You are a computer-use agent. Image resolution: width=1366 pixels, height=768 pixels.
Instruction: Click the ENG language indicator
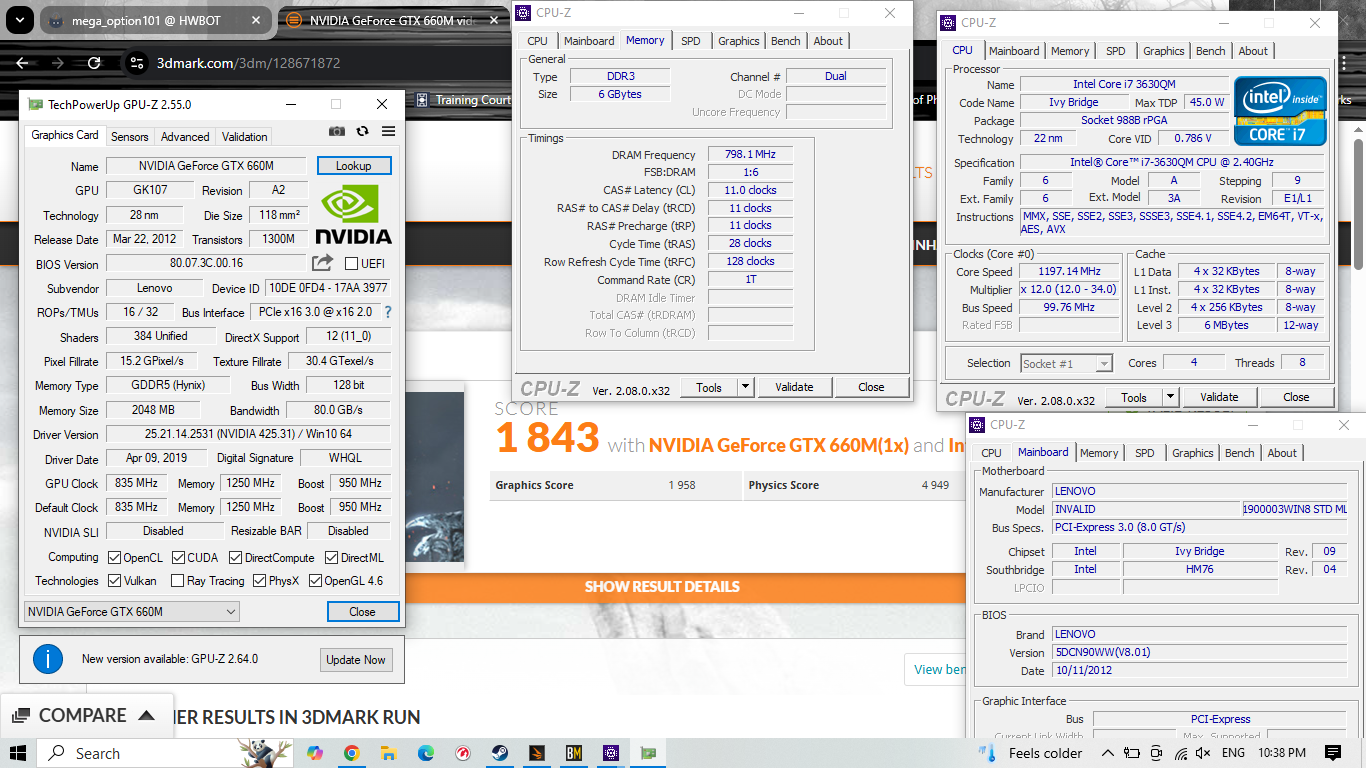coord(1233,753)
